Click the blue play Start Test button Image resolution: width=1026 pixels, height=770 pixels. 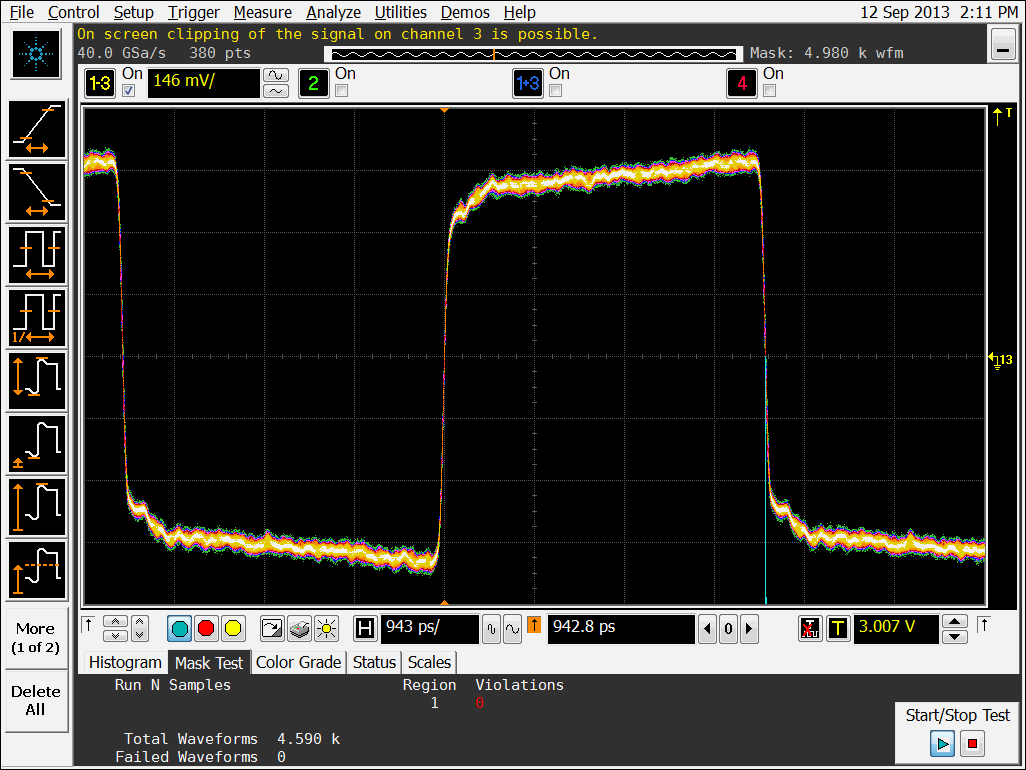[x=941, y=744]
